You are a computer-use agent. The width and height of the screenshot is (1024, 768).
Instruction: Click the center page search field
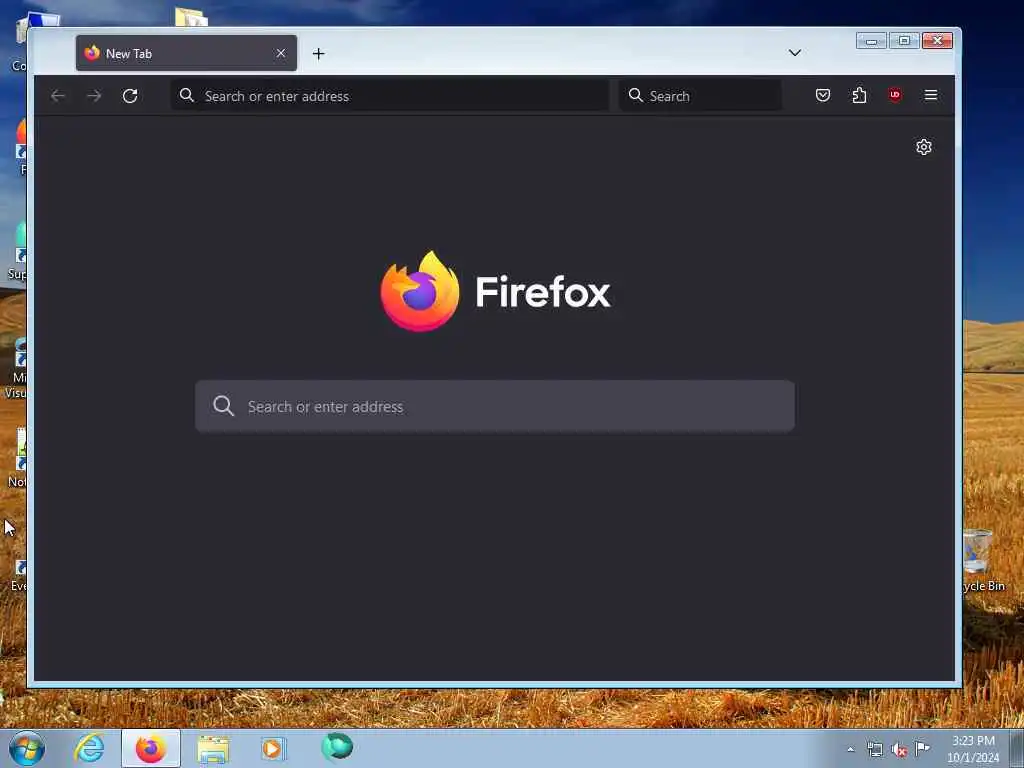coord(495,406)
